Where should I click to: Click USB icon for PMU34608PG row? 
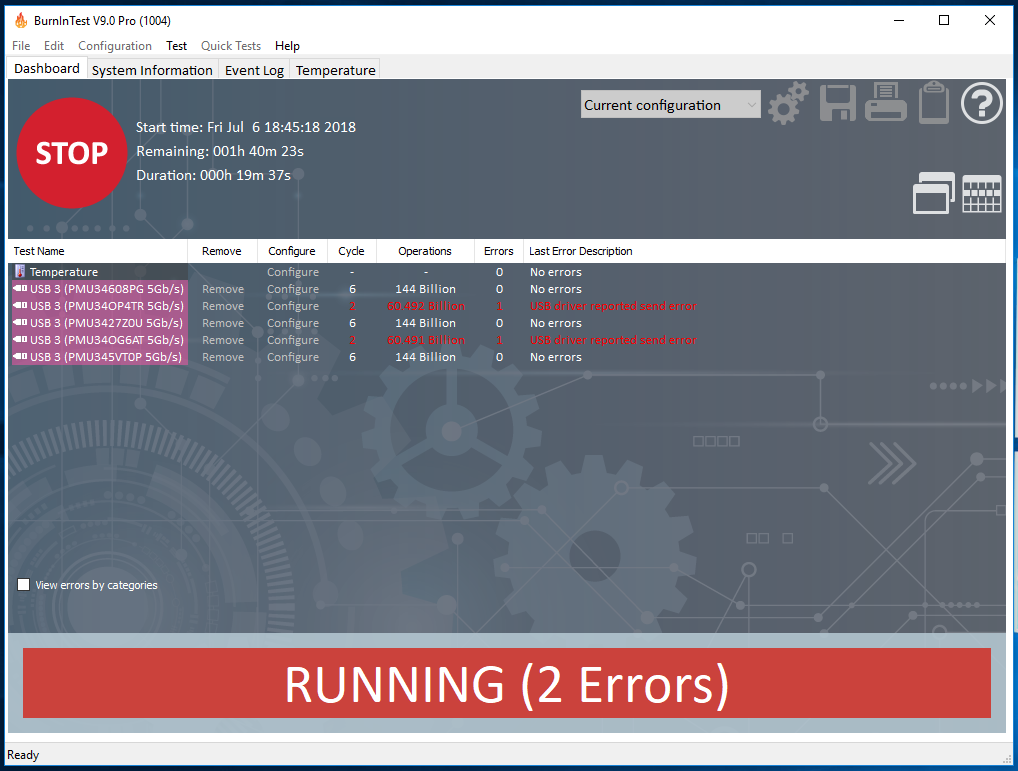[20, 288]
